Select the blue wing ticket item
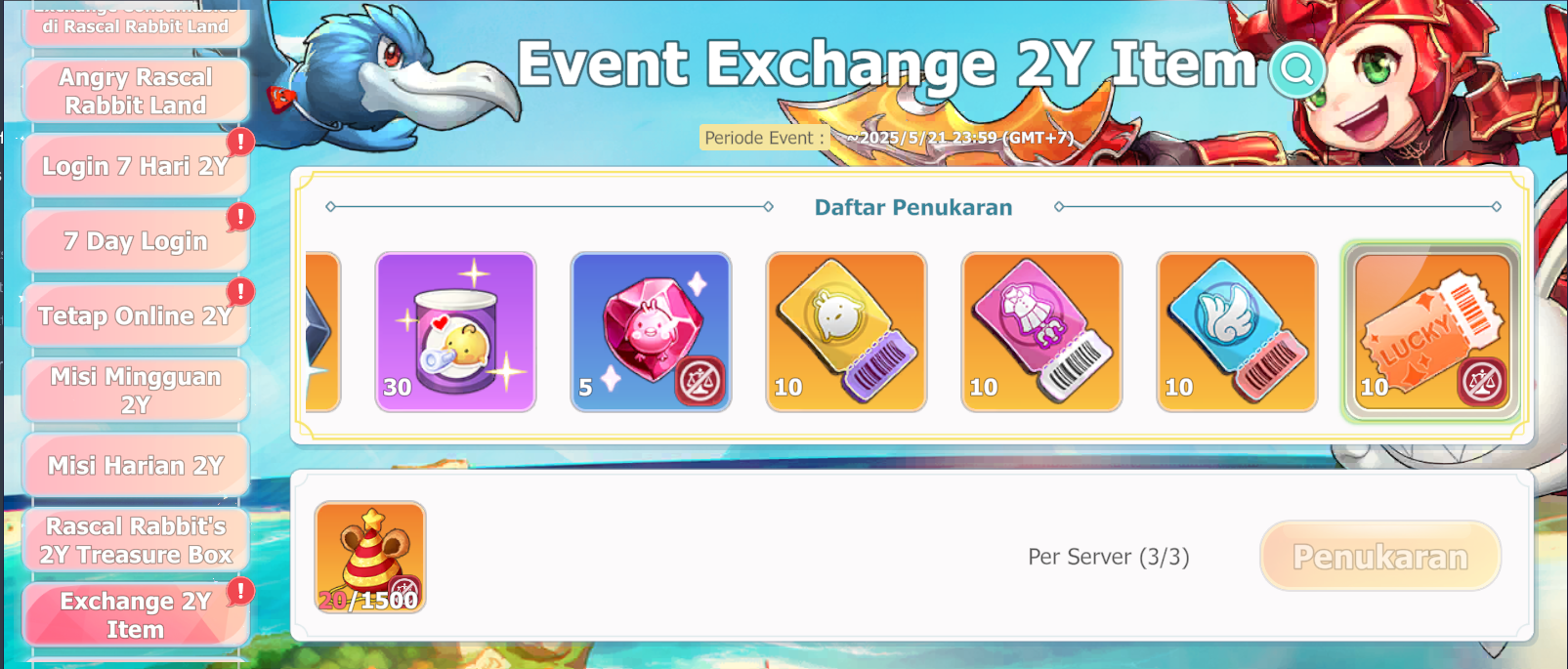 1237,332
